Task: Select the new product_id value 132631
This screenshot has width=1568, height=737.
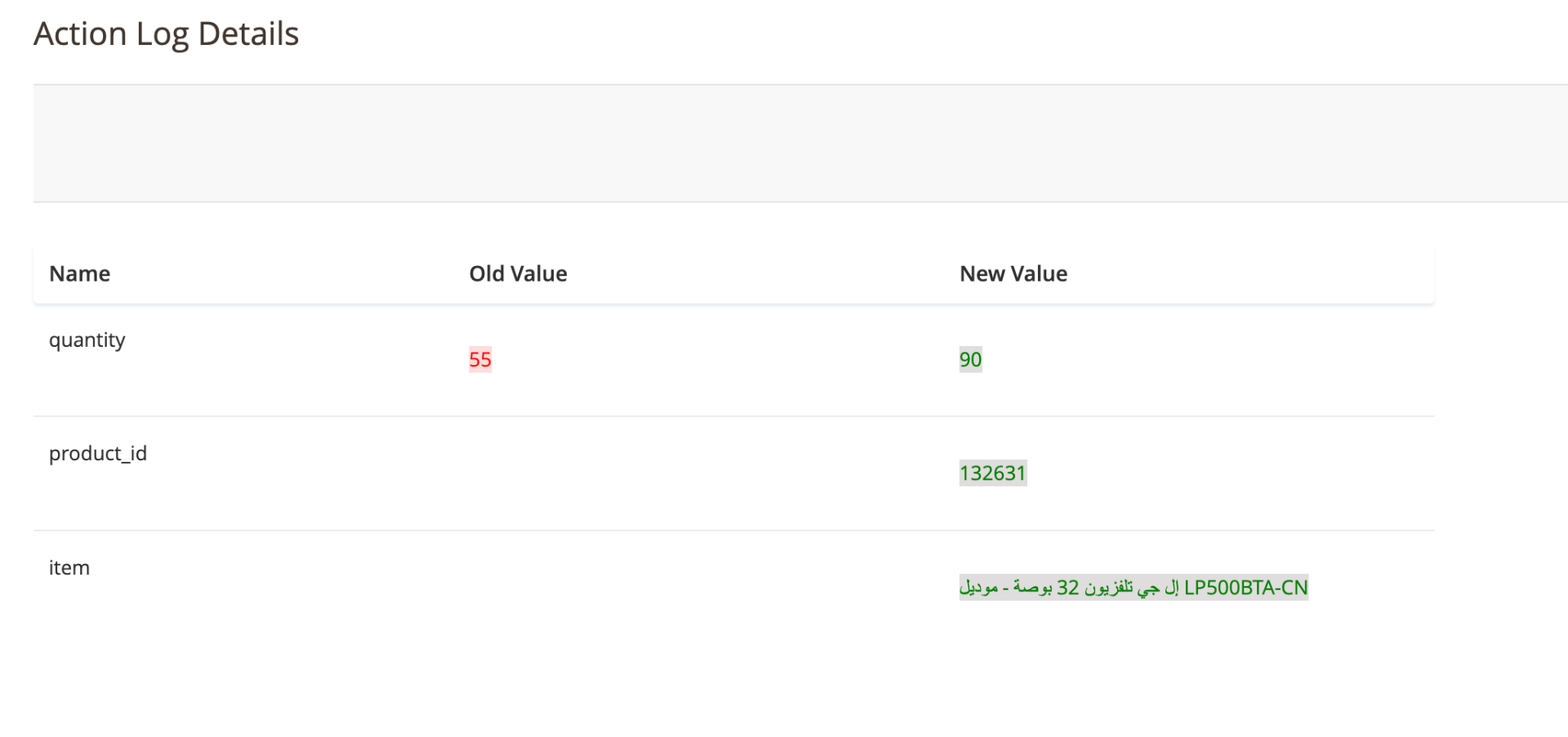Action: coord(992,473)
